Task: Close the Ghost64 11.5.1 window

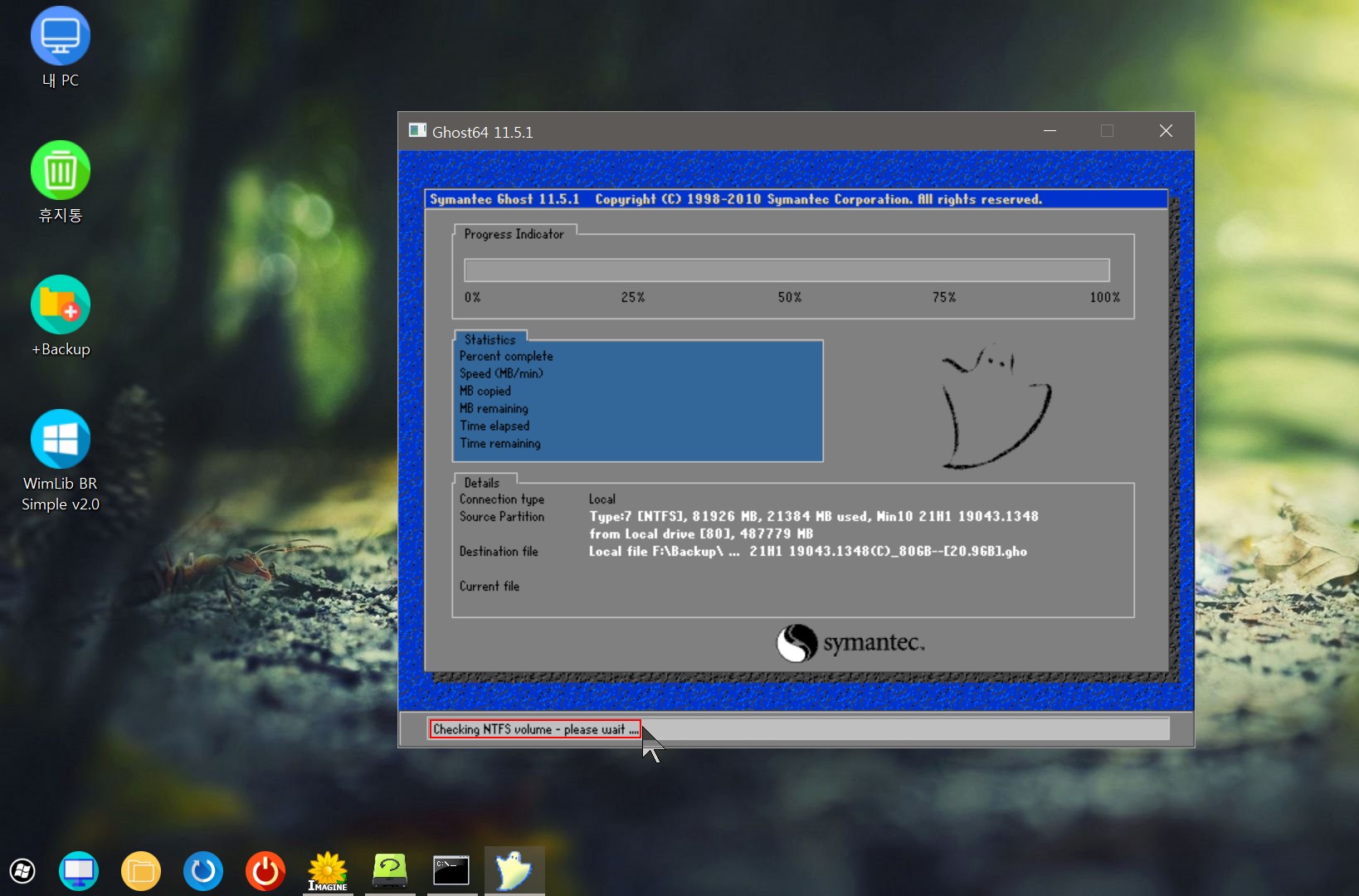Action: click(x=1166, y=131)
